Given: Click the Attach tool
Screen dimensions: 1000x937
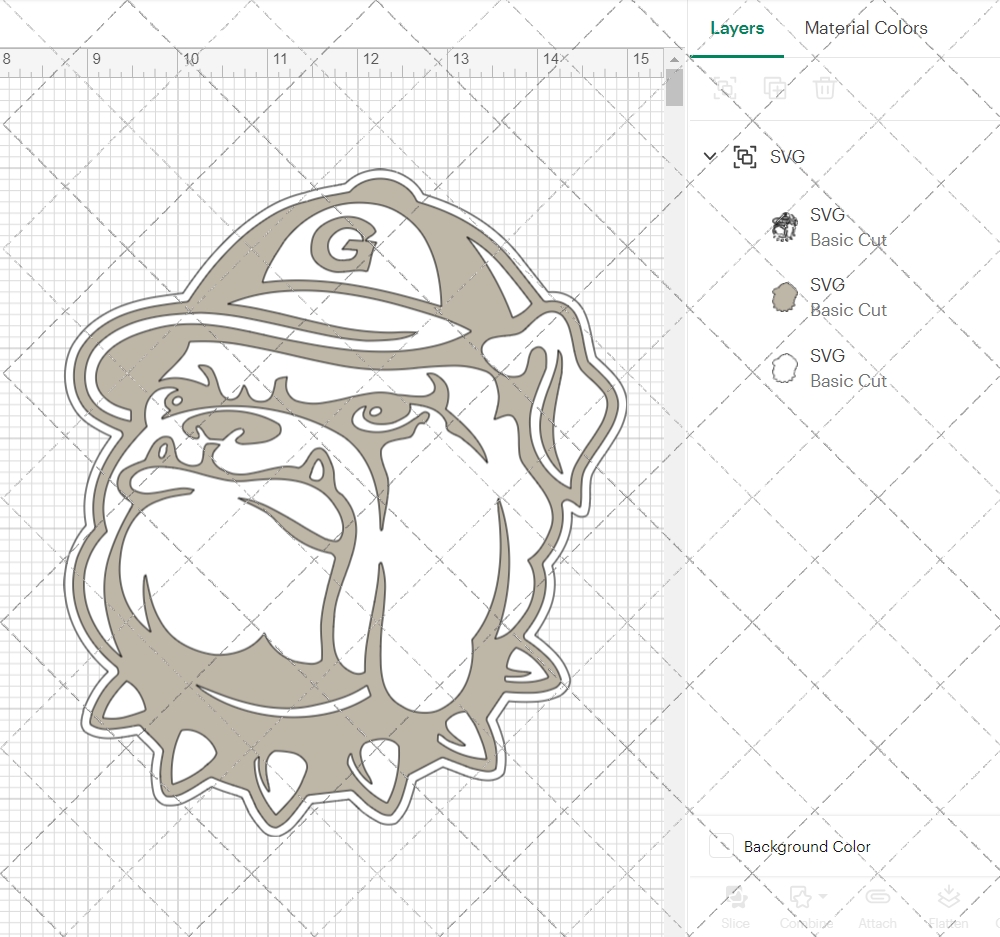Looking at the screenshot, I should click(x=878, y=907).
